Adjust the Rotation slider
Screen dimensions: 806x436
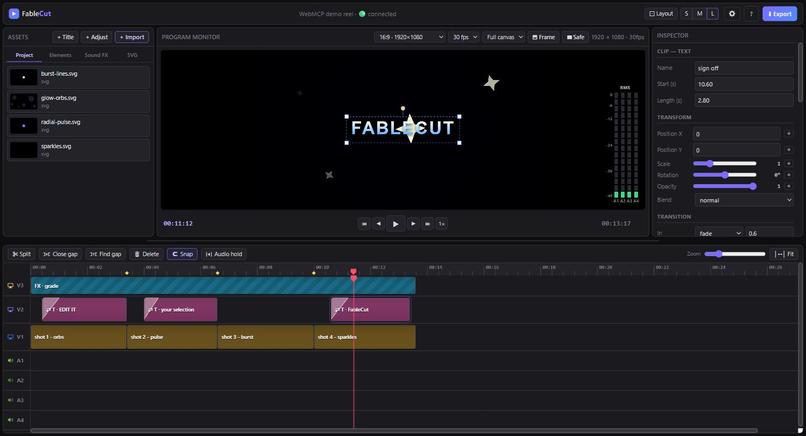725,175
